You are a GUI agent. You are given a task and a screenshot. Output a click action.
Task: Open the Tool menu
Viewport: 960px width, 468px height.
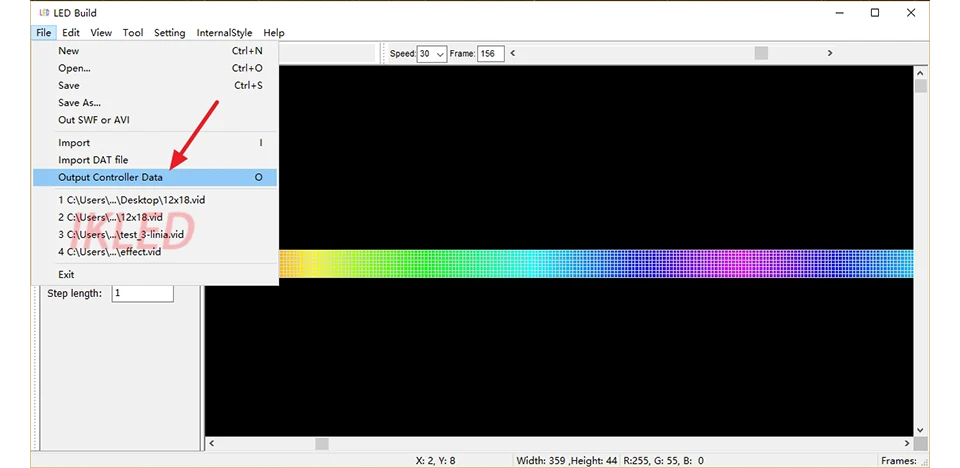133,32
